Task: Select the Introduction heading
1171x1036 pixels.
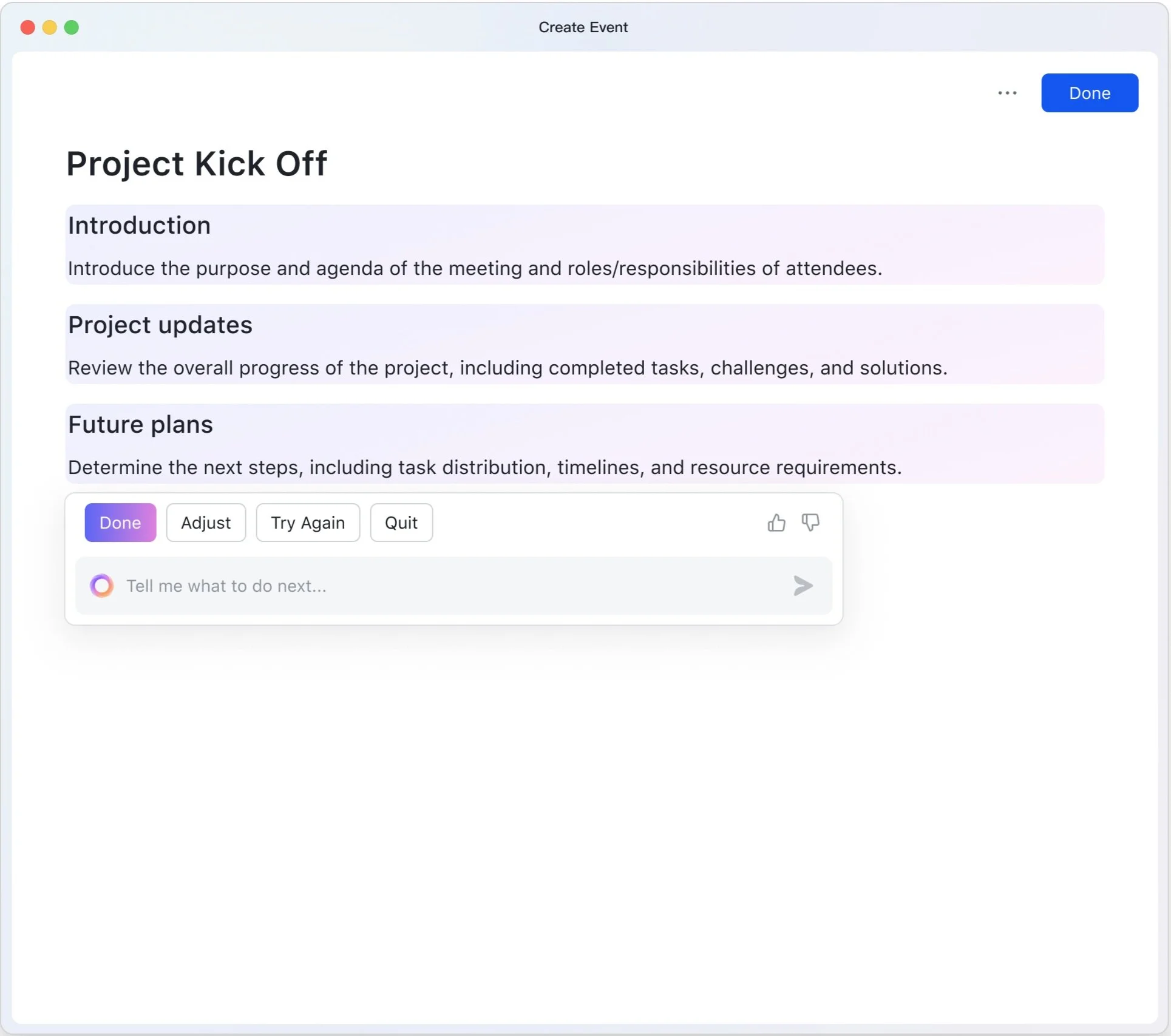Action: [x=139, y=226]
